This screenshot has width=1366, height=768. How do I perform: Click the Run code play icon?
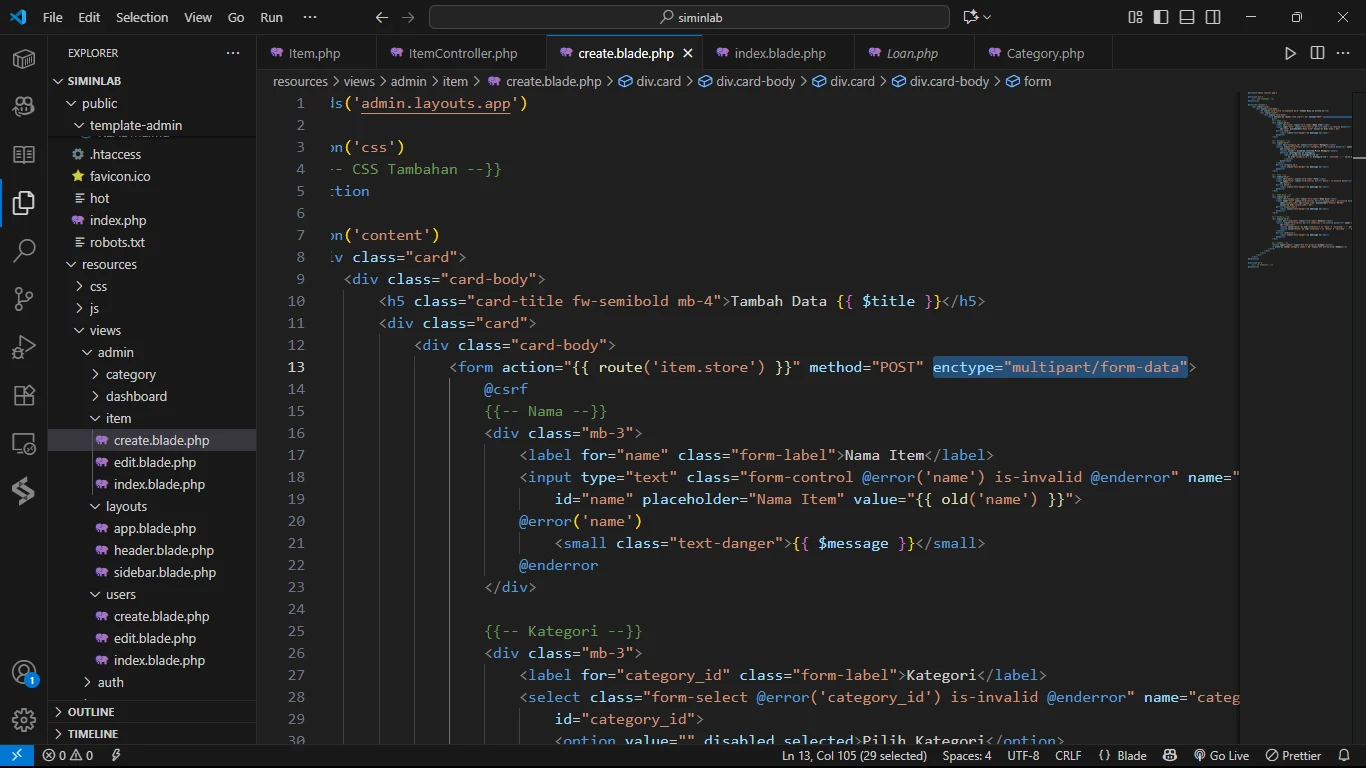coord(1290,53)
